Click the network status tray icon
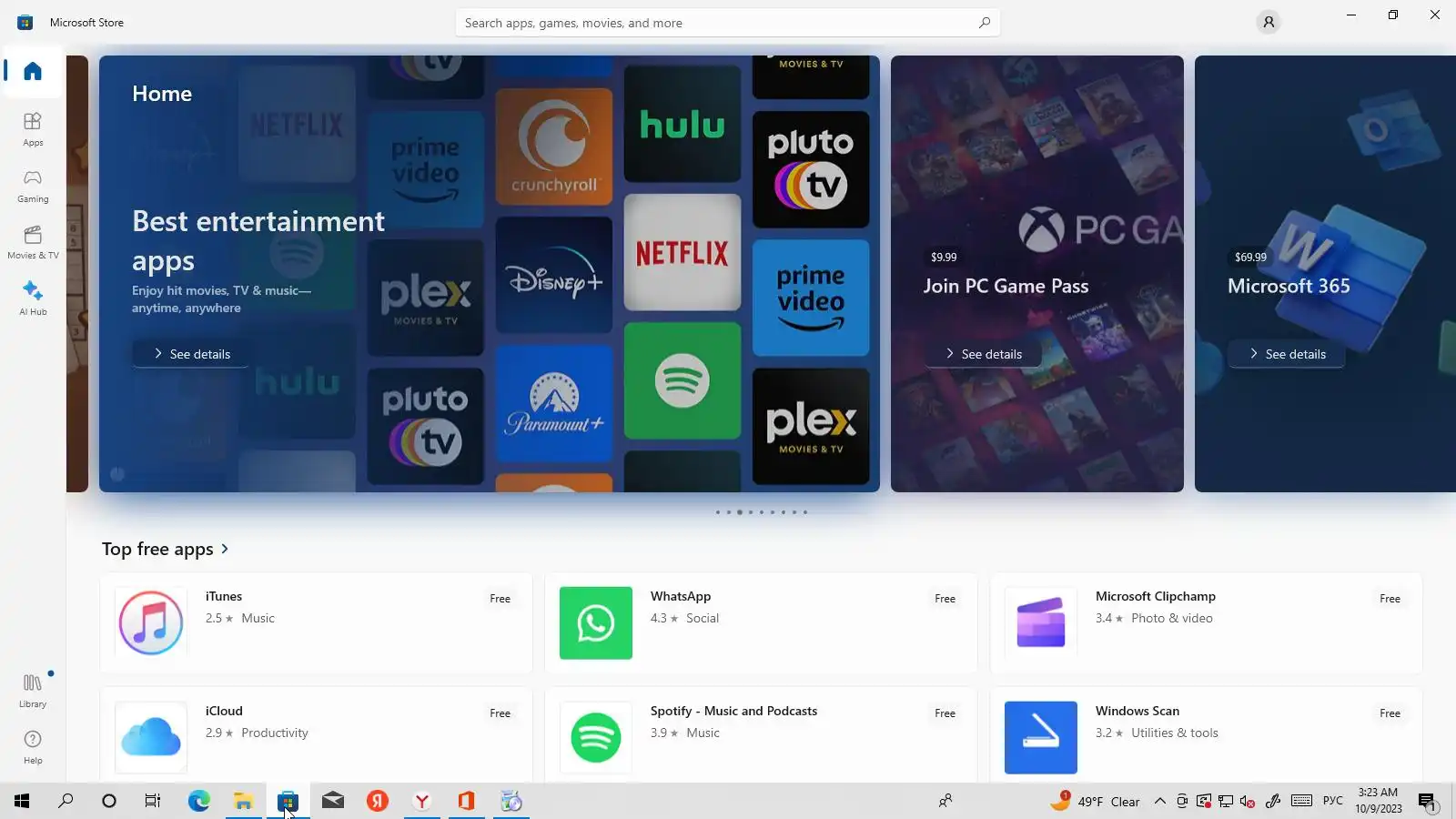This screenshot has height=819, width=1456. tap(1226, 802)
